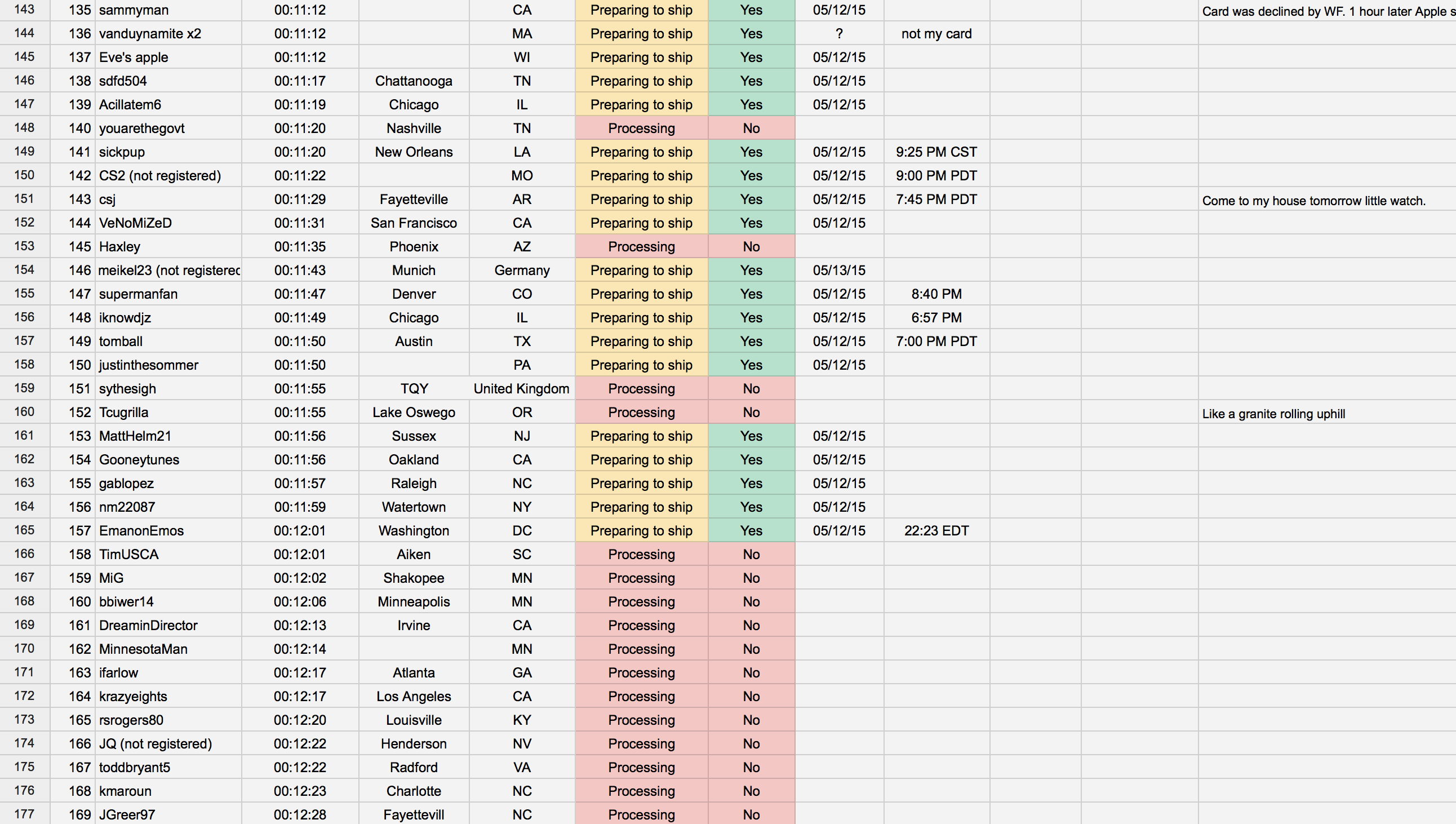This screenshot has height=824, width=1456.
Task: Select the 22:23 EDT time cell
Action: click(x=936, y=531)
